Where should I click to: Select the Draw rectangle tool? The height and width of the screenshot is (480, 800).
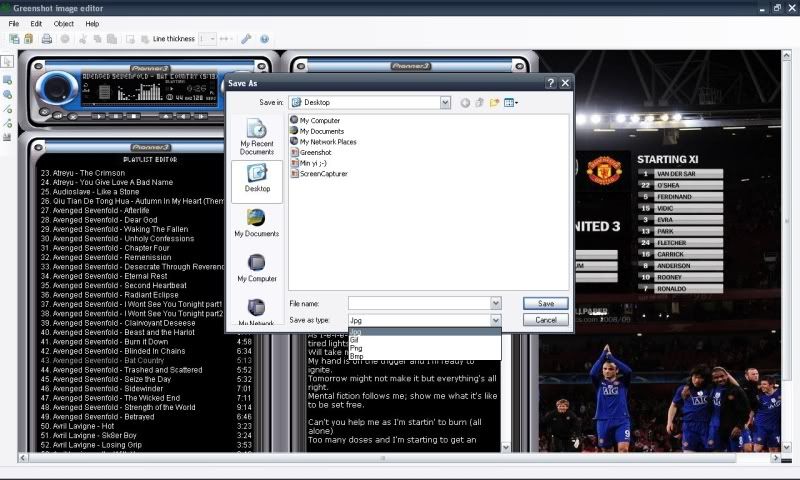pos(7,80)
